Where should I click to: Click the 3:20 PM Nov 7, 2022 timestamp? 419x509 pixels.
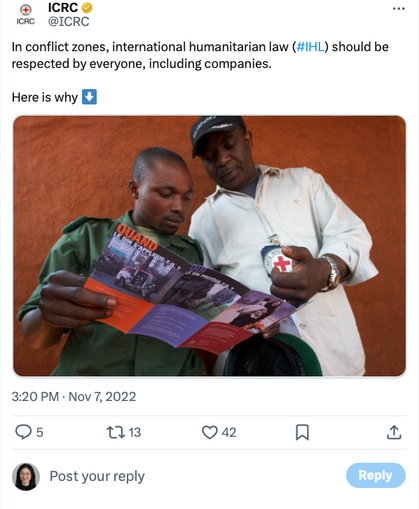click(74, 397)
